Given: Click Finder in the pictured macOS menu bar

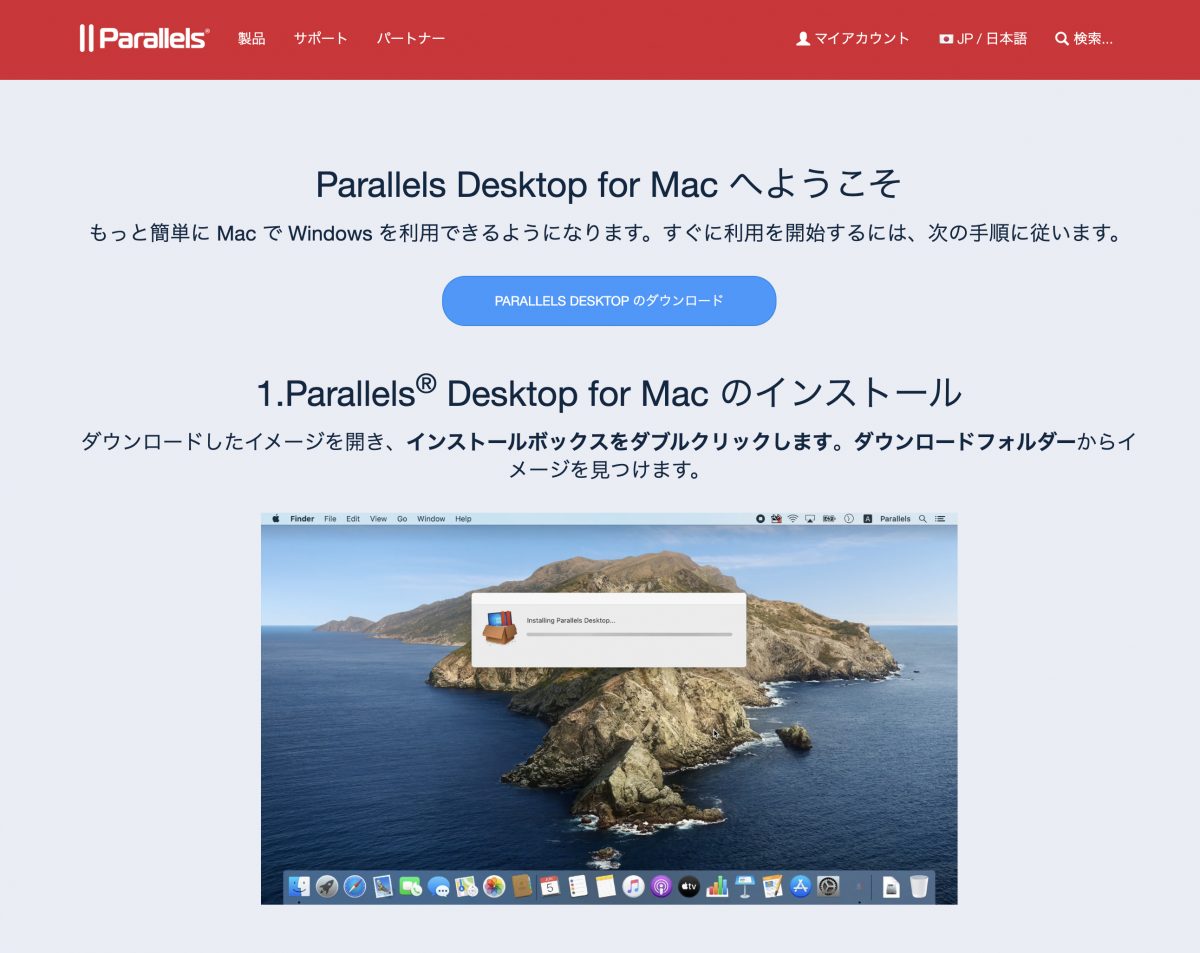Looking at the screenshot, I should [302, 519].
